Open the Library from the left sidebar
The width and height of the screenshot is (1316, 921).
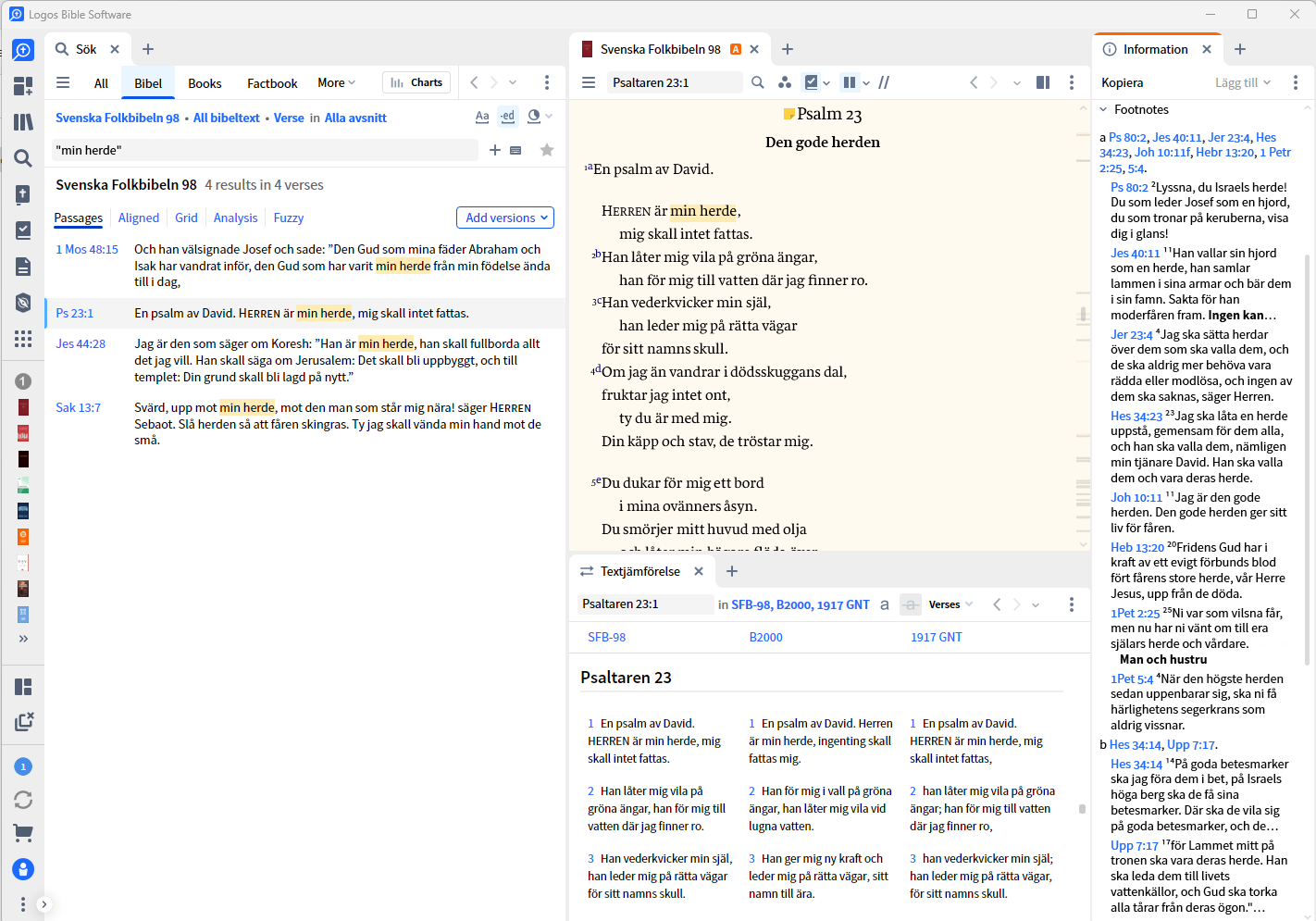[23, 122]
